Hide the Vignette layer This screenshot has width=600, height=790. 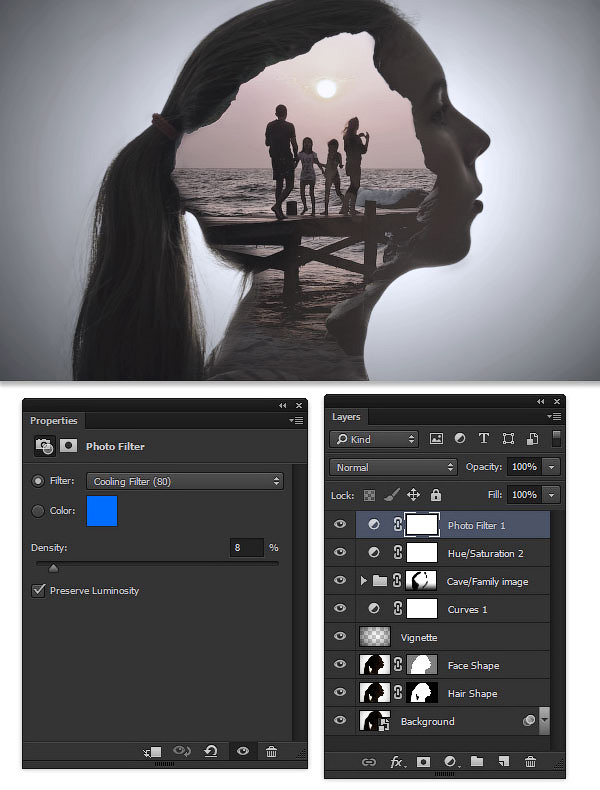pos(340,636)
